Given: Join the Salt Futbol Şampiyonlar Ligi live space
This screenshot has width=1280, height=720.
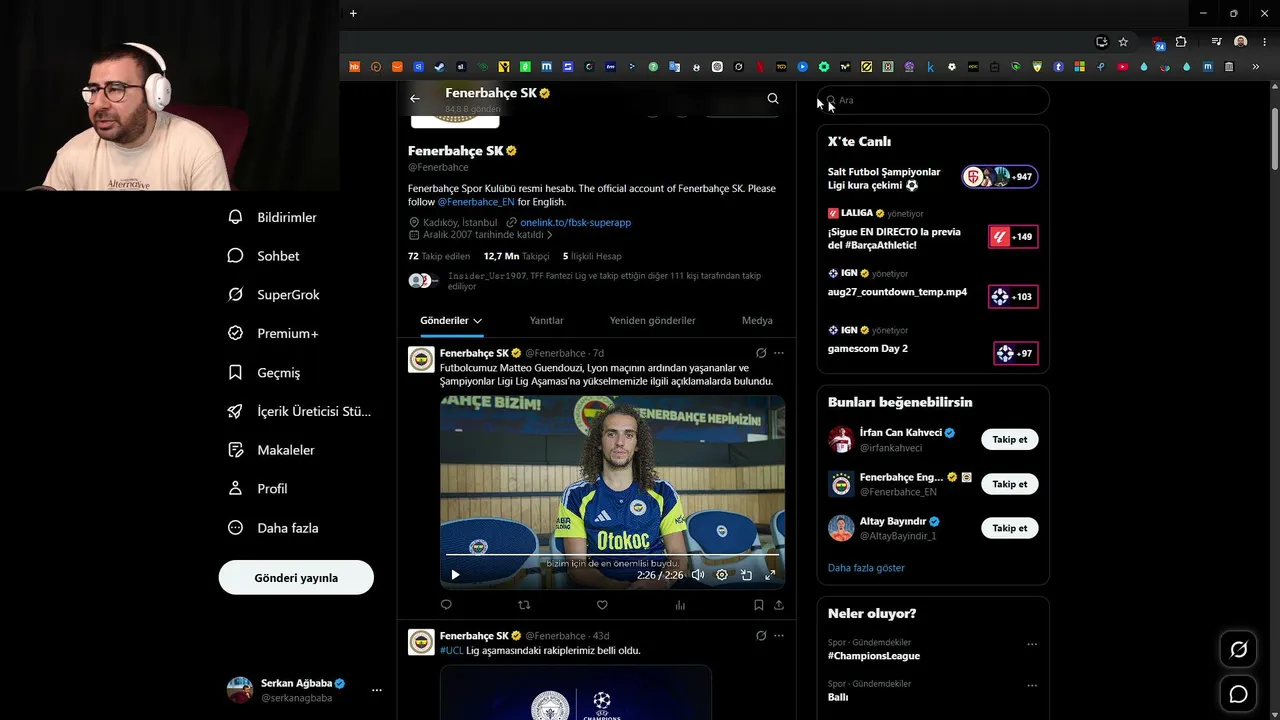Looking at the screenshot, I should point(1000,177).
